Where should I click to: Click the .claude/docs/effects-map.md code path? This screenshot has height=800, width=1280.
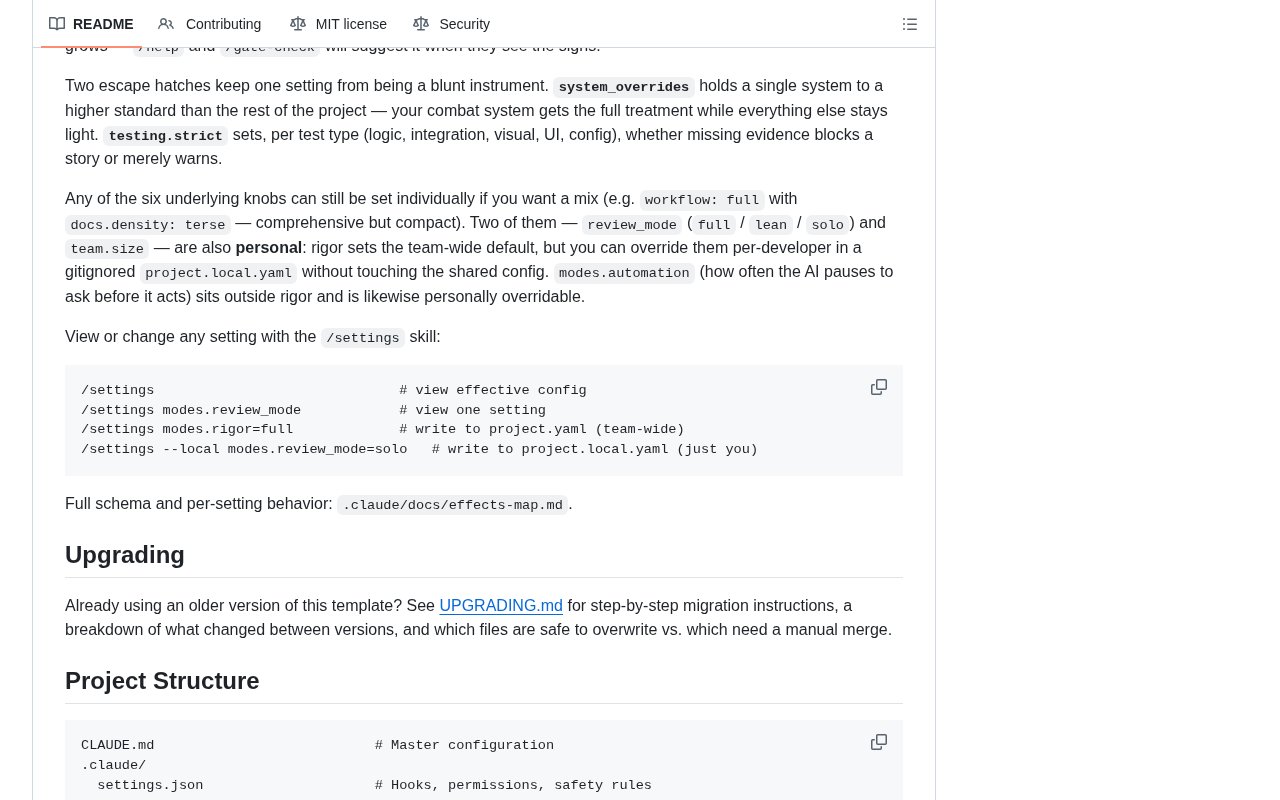point(452,505)
